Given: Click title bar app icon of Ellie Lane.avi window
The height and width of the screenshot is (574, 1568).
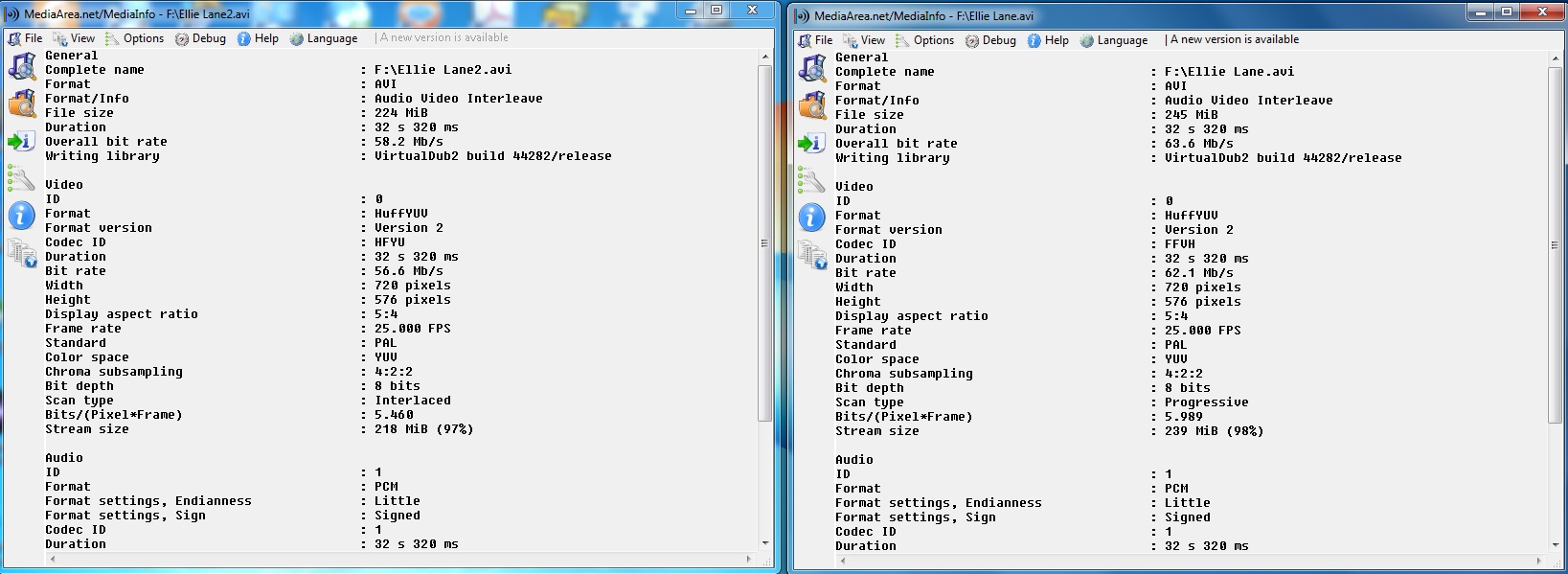Looking at the screenshot, I should 803,15.
